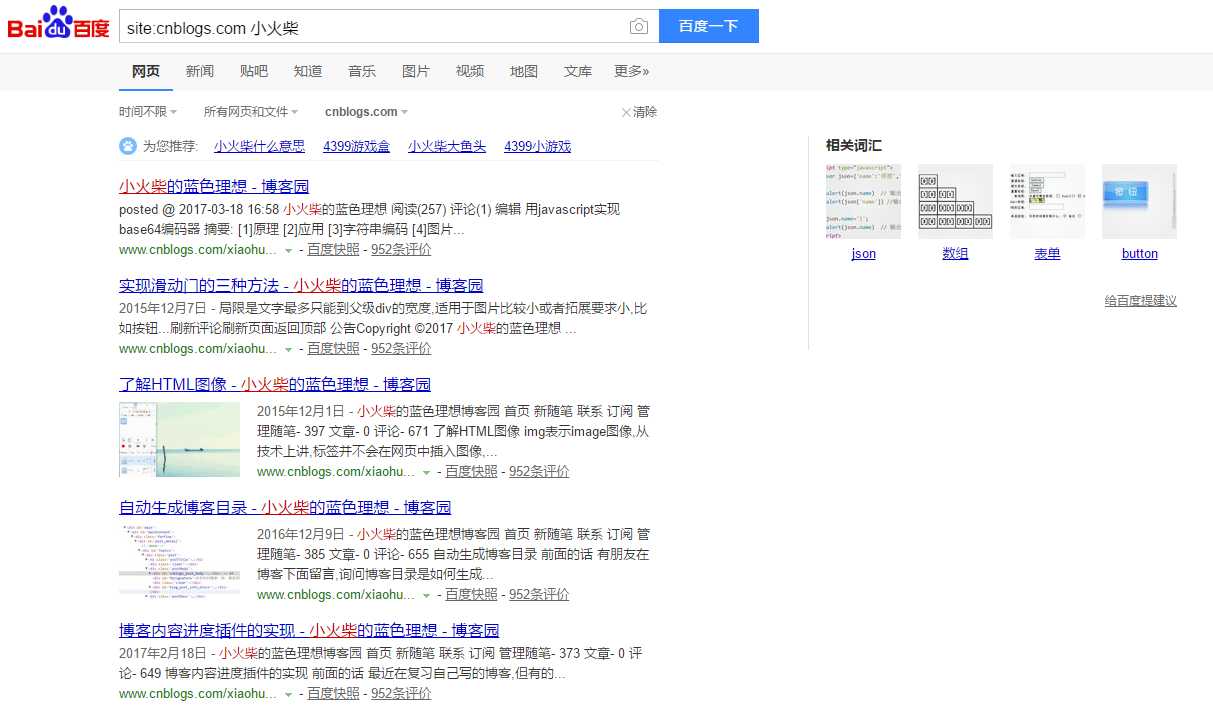This screenshot has height=709, width=1213.
Task: Expand URL arrow under 小火柴的蓝色理想 result
Action: click(x=289, y=250)
